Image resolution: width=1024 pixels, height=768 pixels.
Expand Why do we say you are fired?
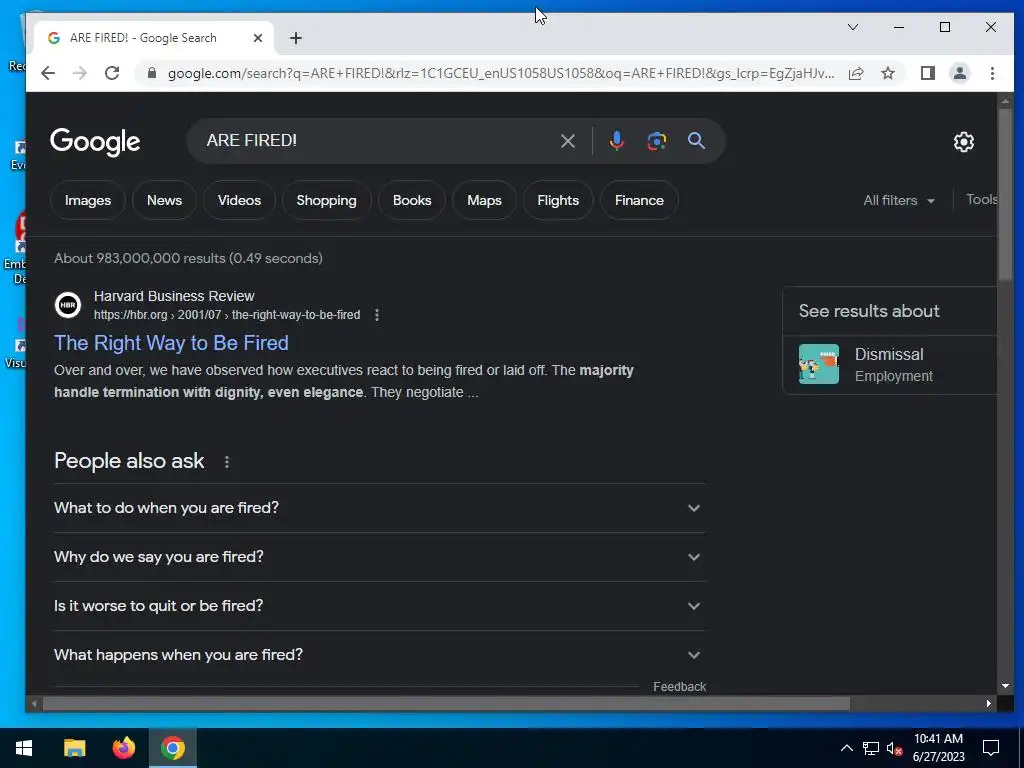click(x=380, y=557)
